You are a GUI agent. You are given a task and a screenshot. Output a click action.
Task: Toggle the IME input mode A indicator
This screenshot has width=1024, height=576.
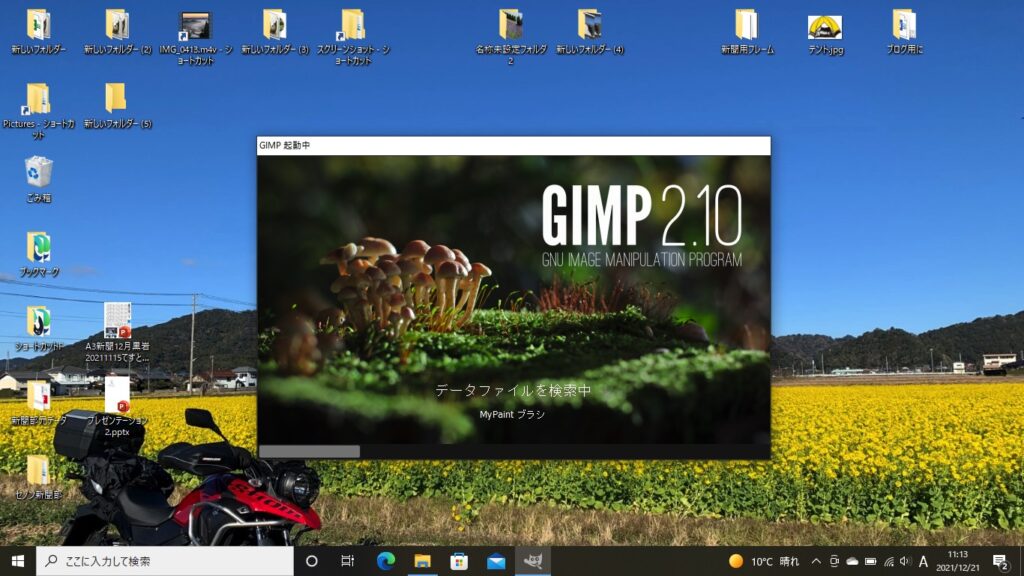[923, 561]
